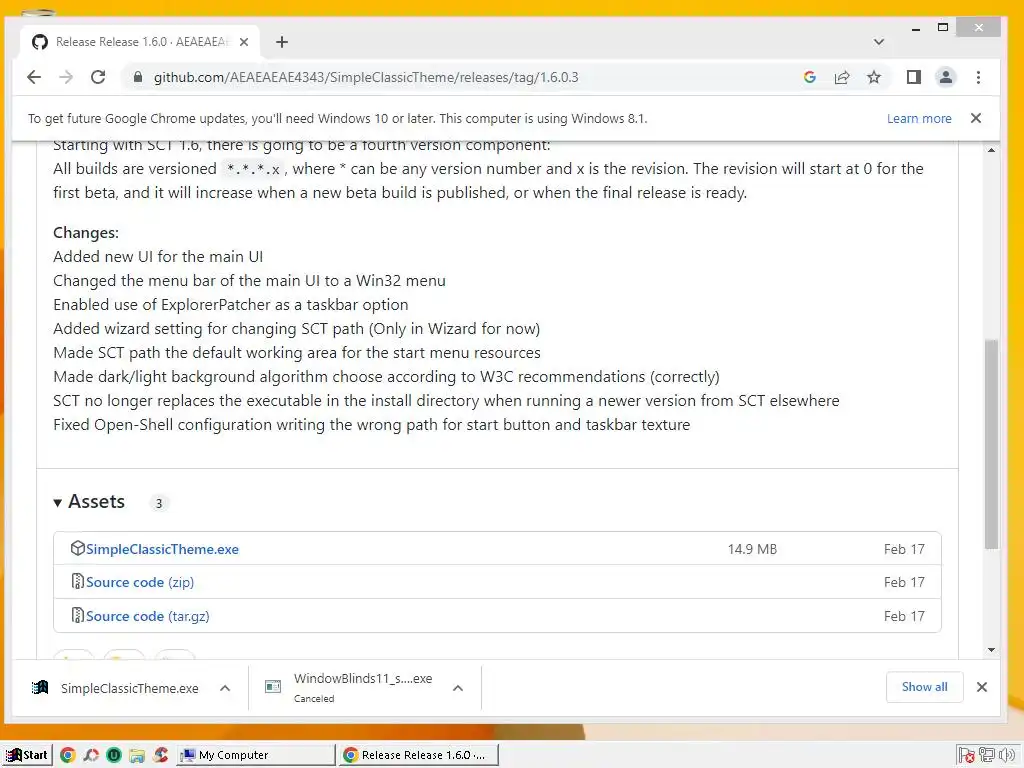Click Feb 17 date on SimpleClassicTheme.exe row
1024x768 pixels.
(904, 549)
